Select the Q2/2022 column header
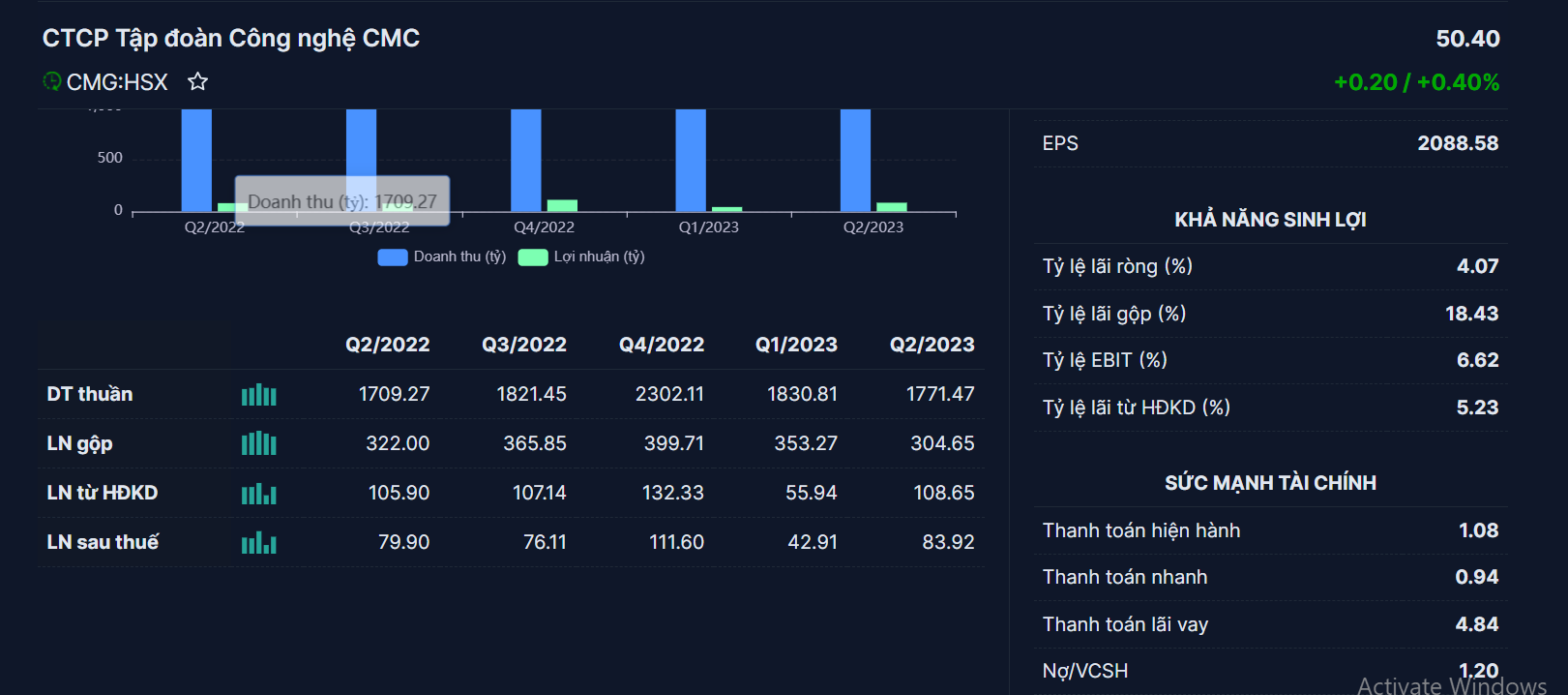Viewport: 1568px width, 695px height. pyautogui.click(x=387, y=345)
